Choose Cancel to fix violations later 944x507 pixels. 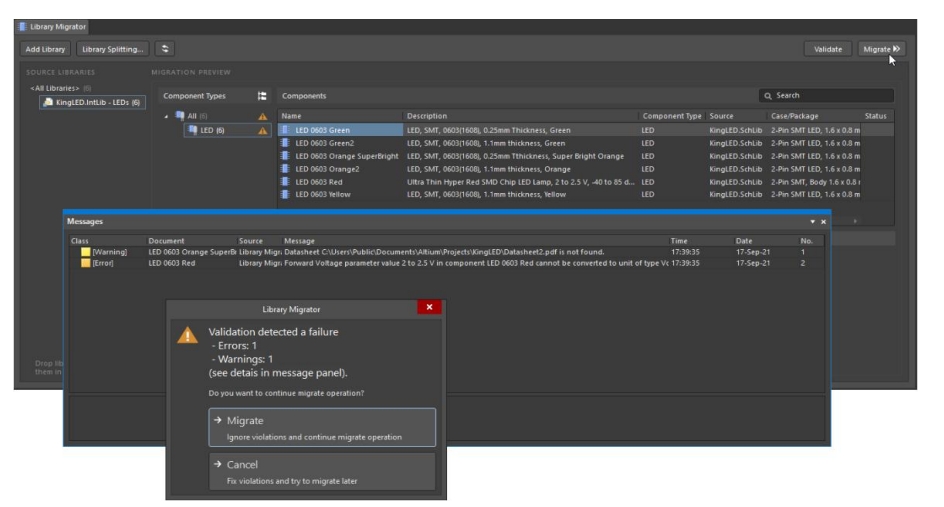pyautogui.click(x=322, y=471)
